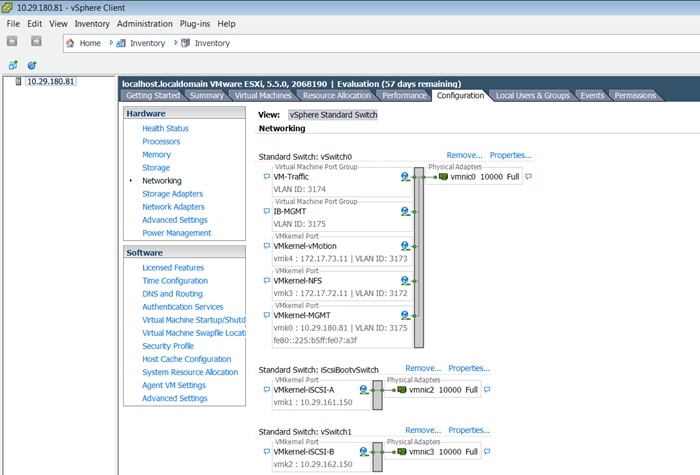Screen dimensions: 700x475
Task: Click Remove link for vSwitch1
Action: [423, 430]
